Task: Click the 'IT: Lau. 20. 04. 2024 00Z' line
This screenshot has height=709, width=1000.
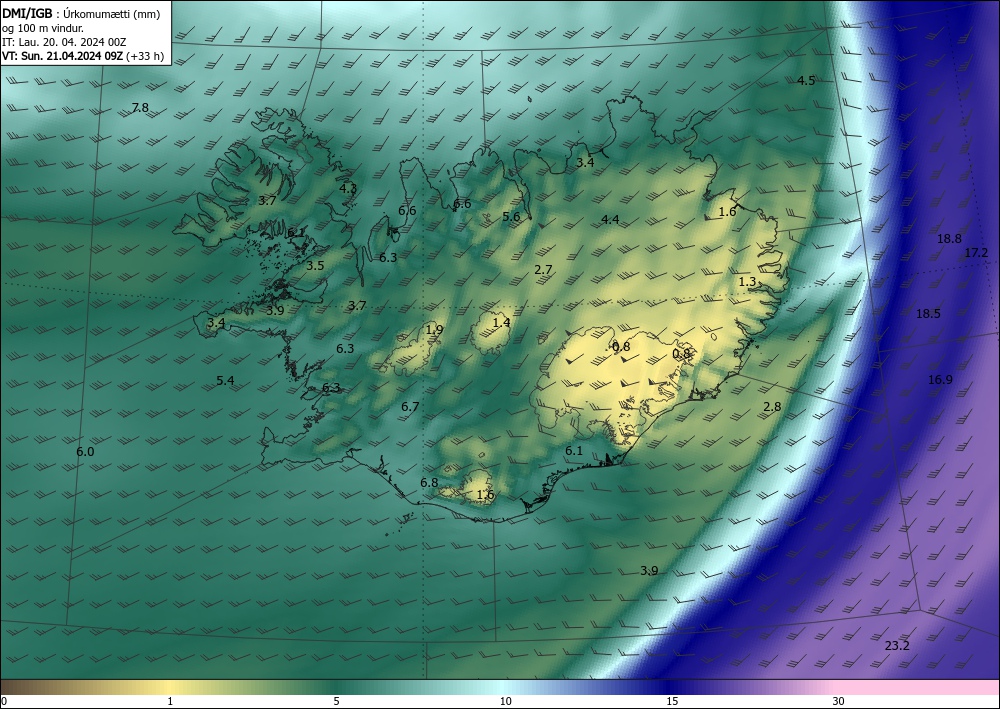Action: point(64,42)
